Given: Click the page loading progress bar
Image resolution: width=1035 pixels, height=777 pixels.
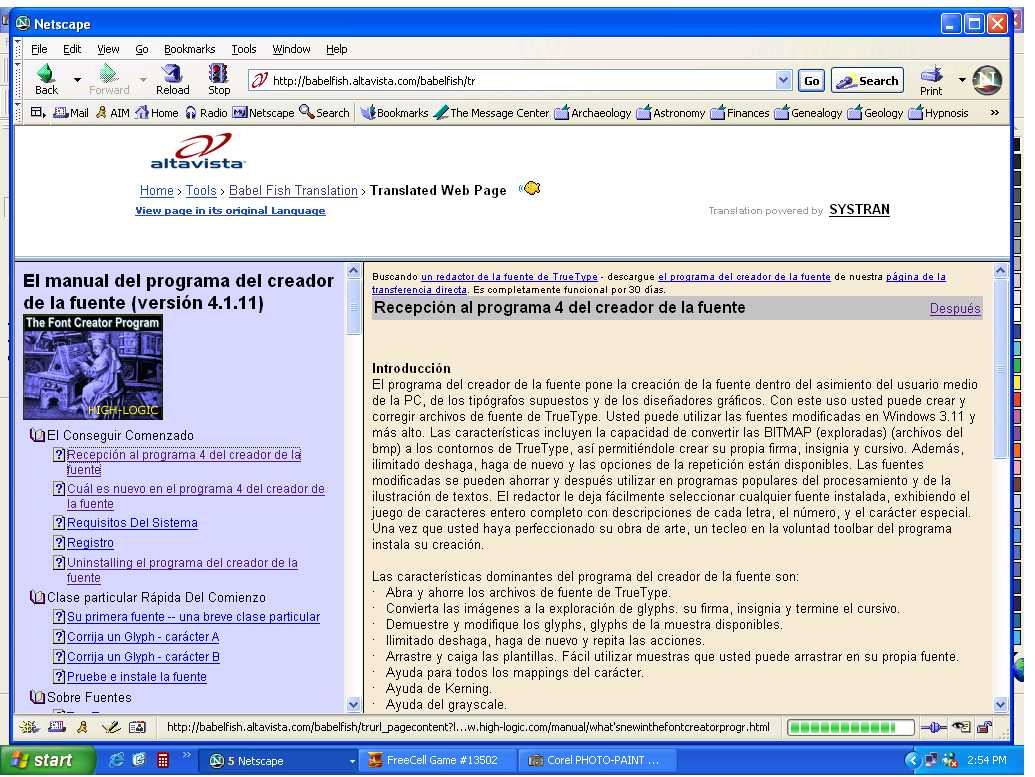Looking at the screenshot, I should pos(850,727).
